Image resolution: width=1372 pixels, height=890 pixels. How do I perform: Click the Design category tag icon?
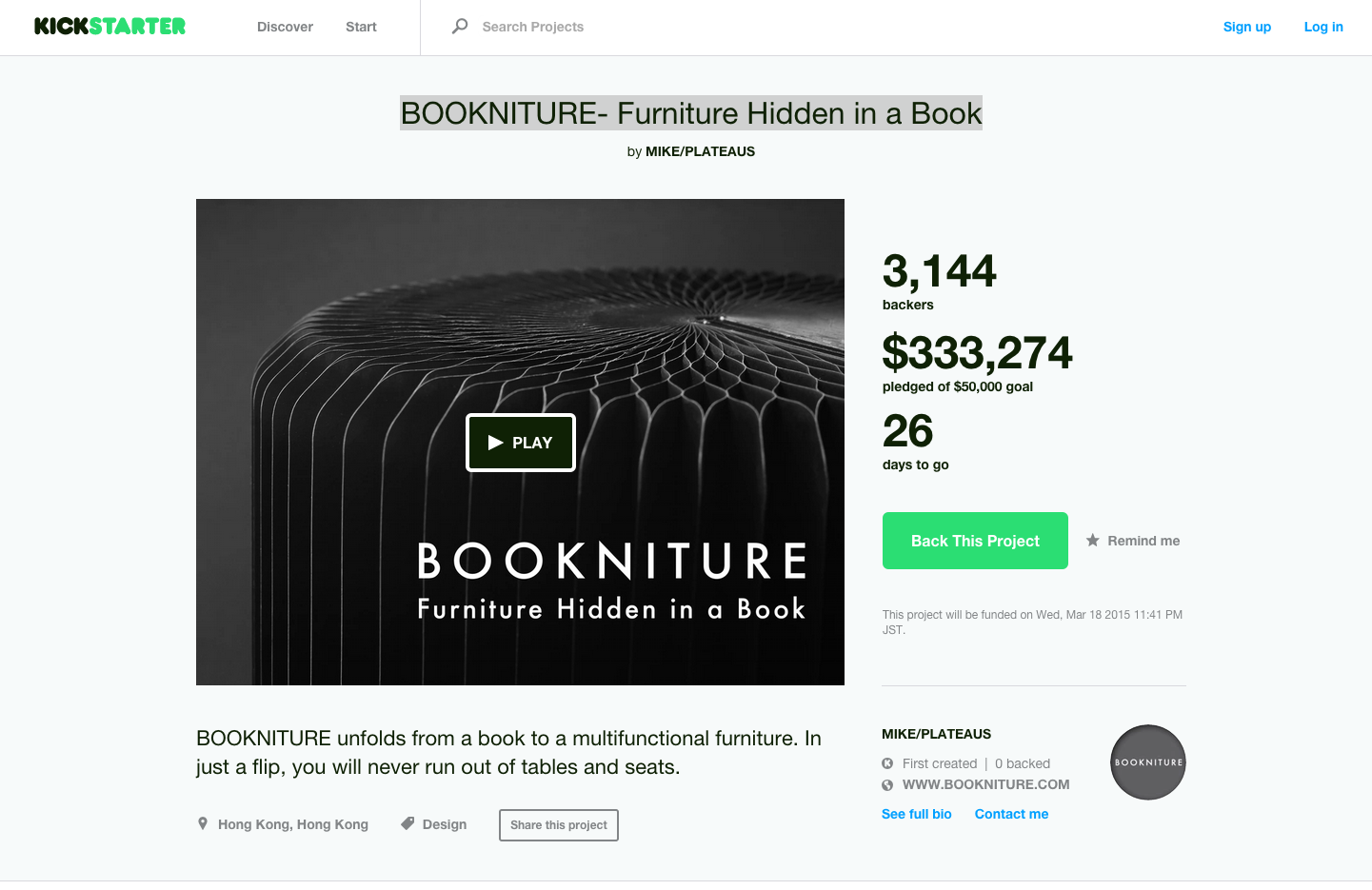tap(408, 823)
